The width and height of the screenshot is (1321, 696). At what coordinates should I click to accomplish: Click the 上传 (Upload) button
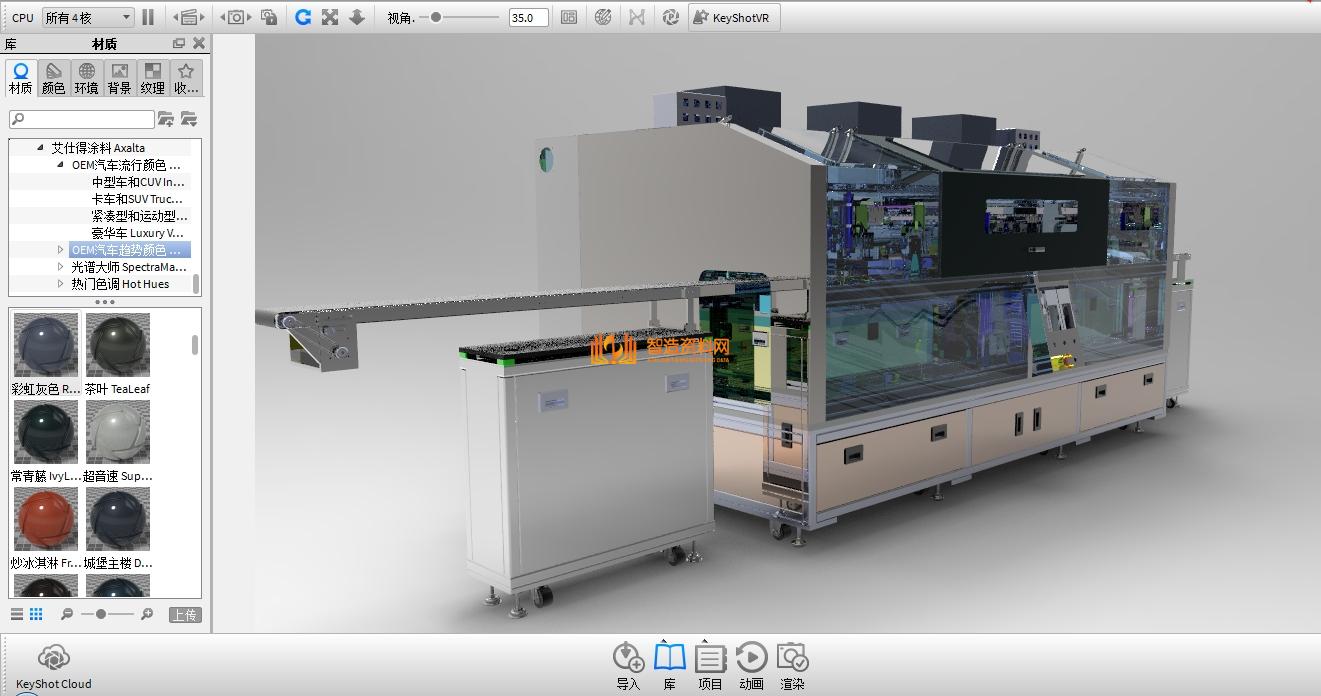pos(184,615)
